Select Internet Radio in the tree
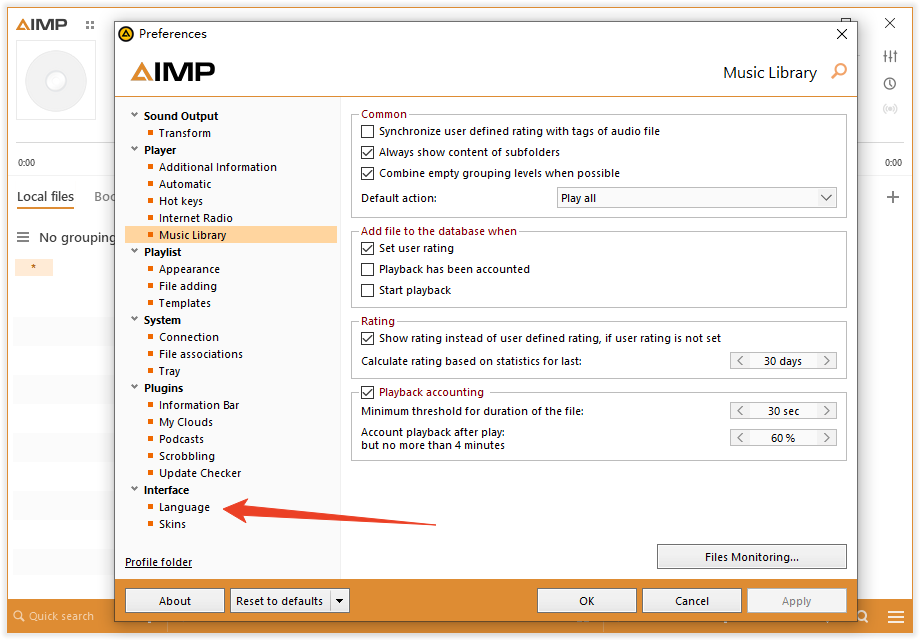The height and width of the screenshot is (640, 920). [195, 218]
